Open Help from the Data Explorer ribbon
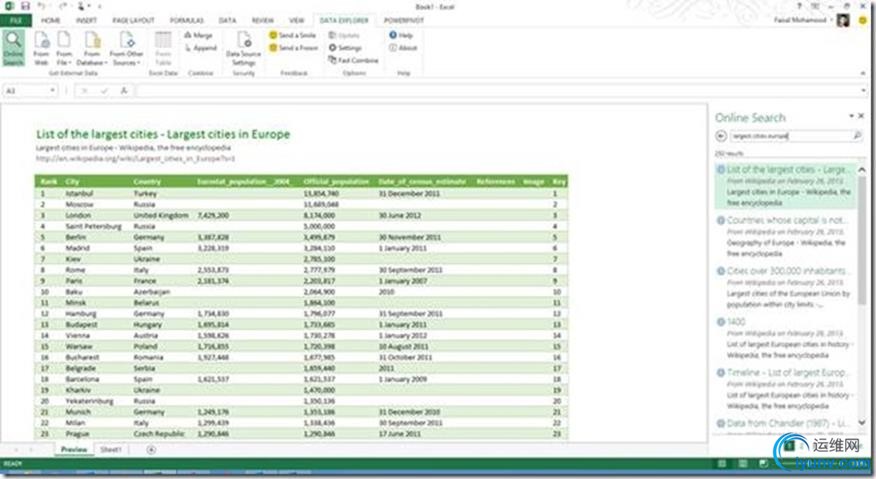 click(401, 35)
